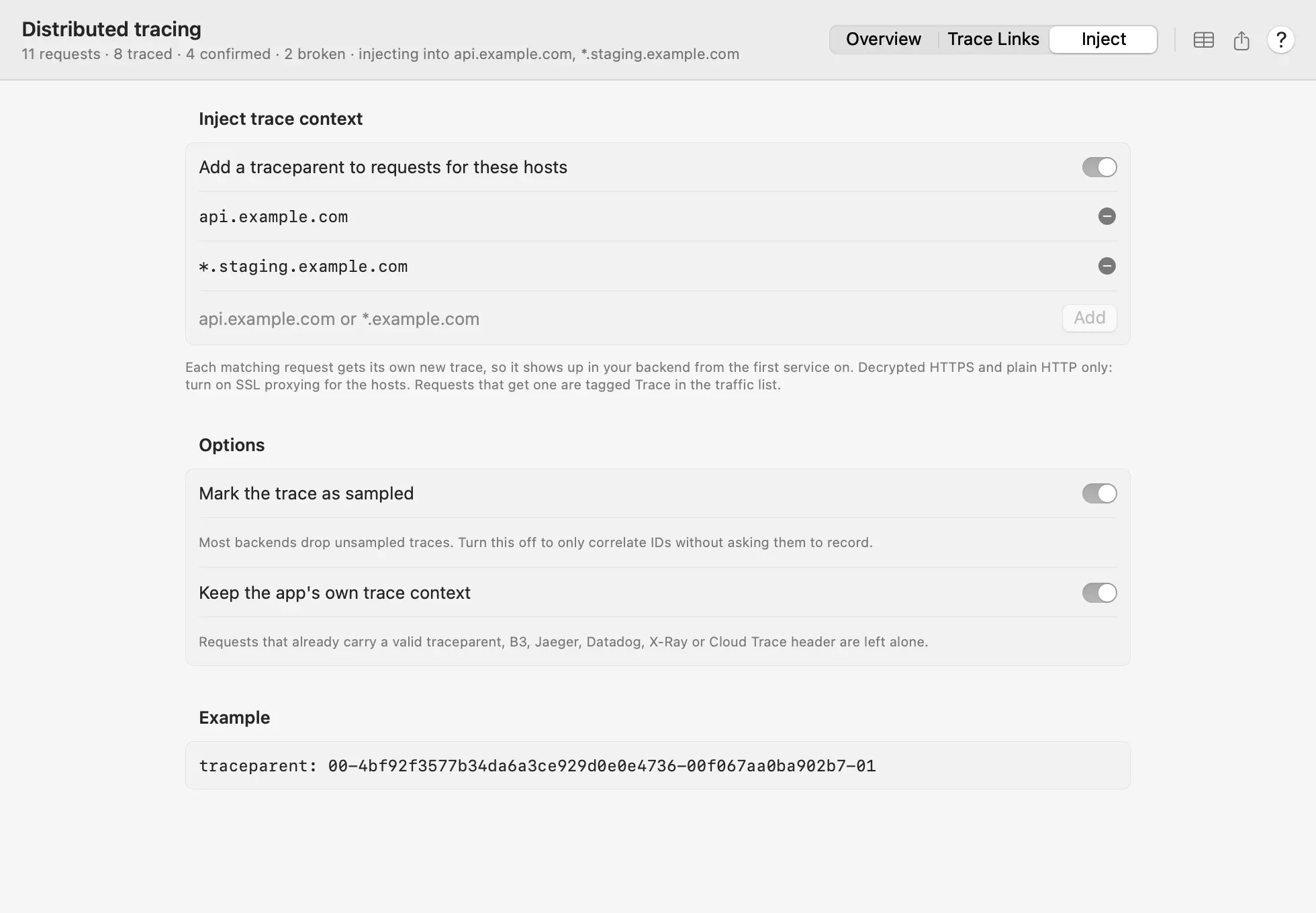Click the 'Most backends drop unsampled traces' note
Image resolution: width=1316 pixels, height=913 pixels.
click(x=536, y=542)
